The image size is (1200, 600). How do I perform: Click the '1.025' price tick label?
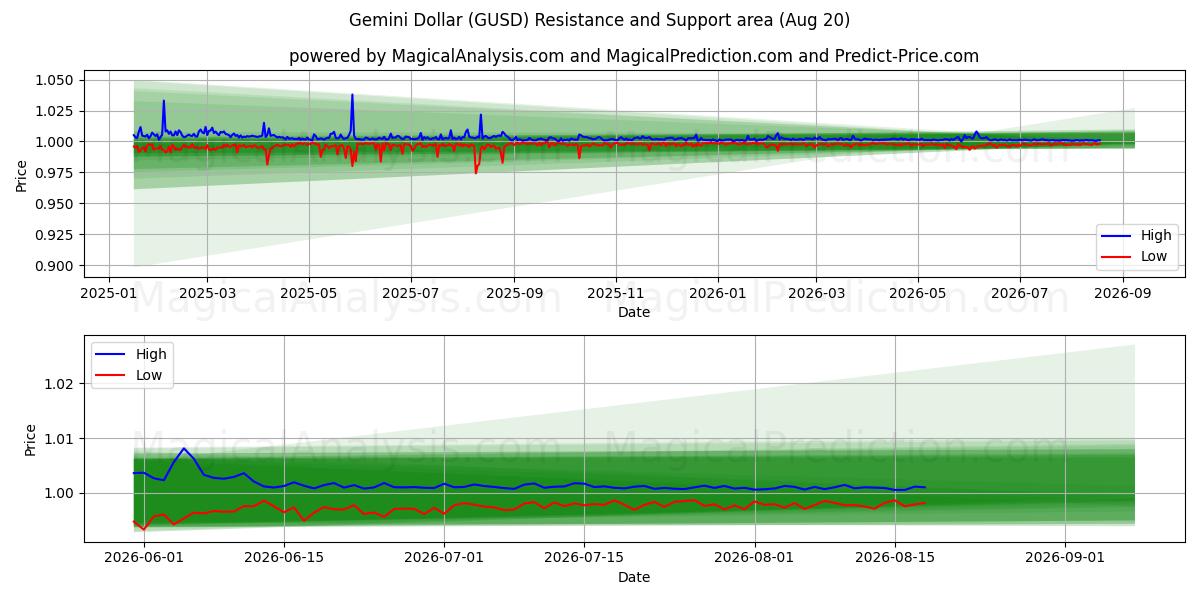(x=56, y=111)
